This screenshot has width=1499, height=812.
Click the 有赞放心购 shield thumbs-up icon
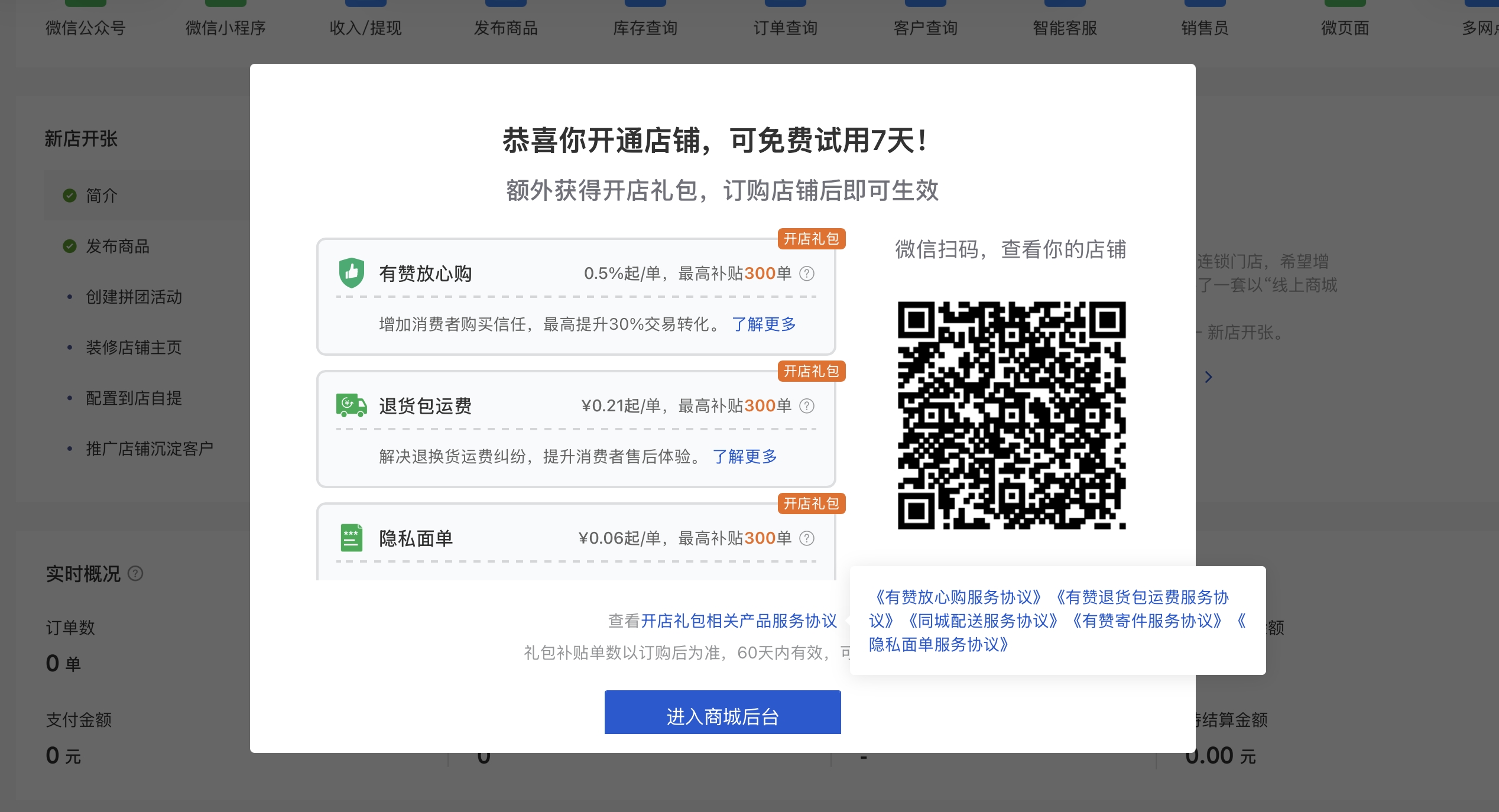pyautogui.click(x=351, y=273)
